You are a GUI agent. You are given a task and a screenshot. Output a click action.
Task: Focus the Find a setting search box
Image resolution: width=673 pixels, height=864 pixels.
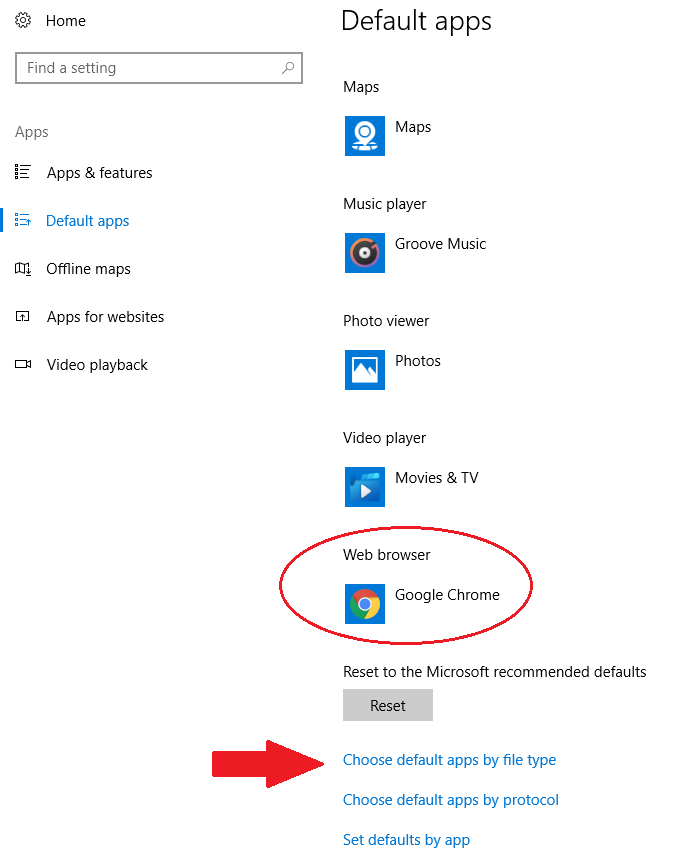pyautogui.click(x=159, y=68)
